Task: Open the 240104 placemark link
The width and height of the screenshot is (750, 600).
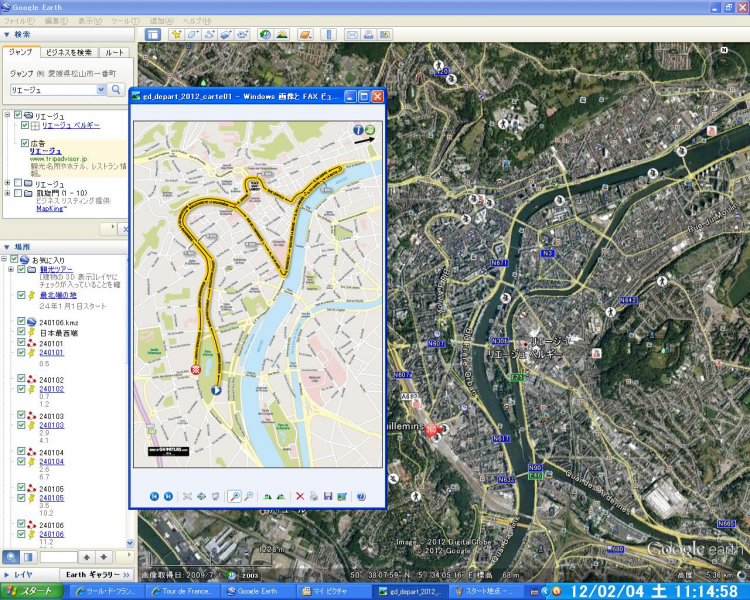Action: (52, 462)
